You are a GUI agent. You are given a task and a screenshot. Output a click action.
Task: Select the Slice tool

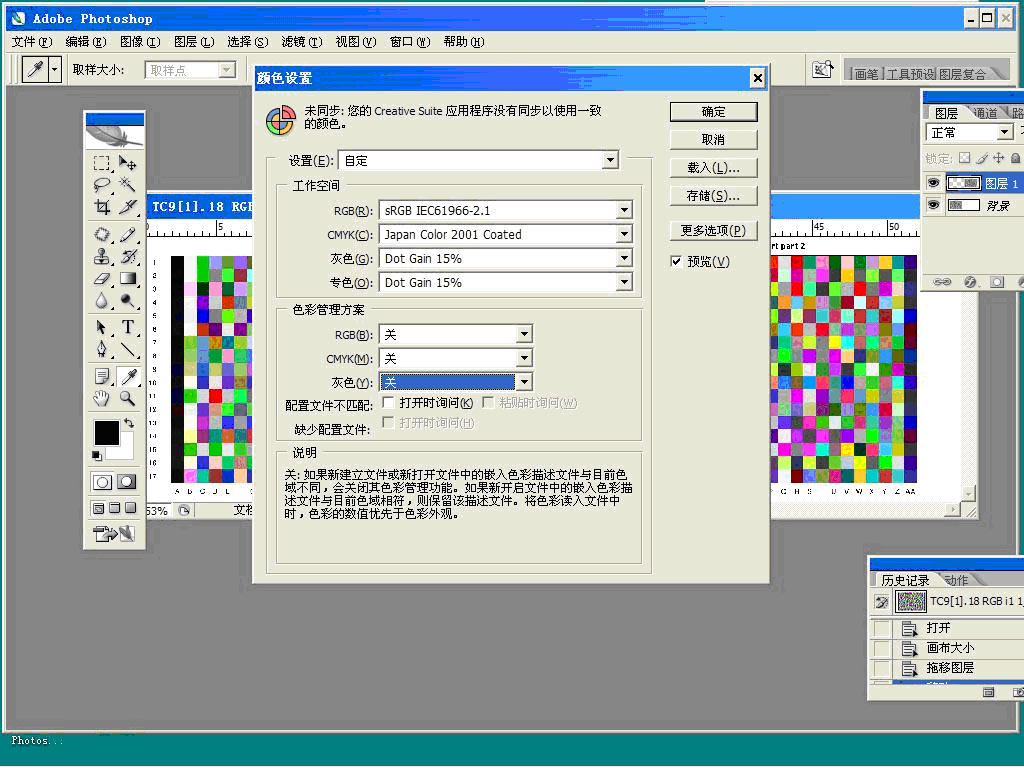[x=128, y=207]
